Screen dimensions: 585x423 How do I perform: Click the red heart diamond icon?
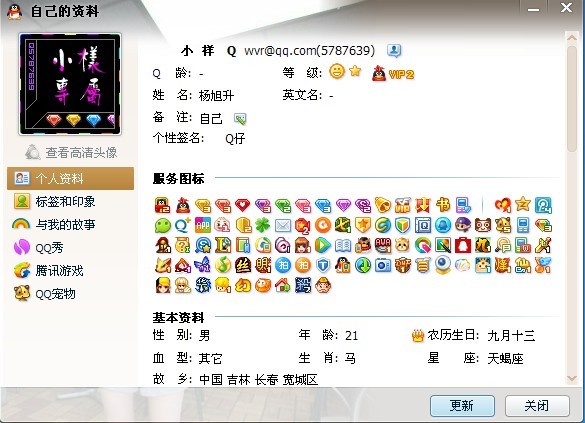tap(243, 205)
